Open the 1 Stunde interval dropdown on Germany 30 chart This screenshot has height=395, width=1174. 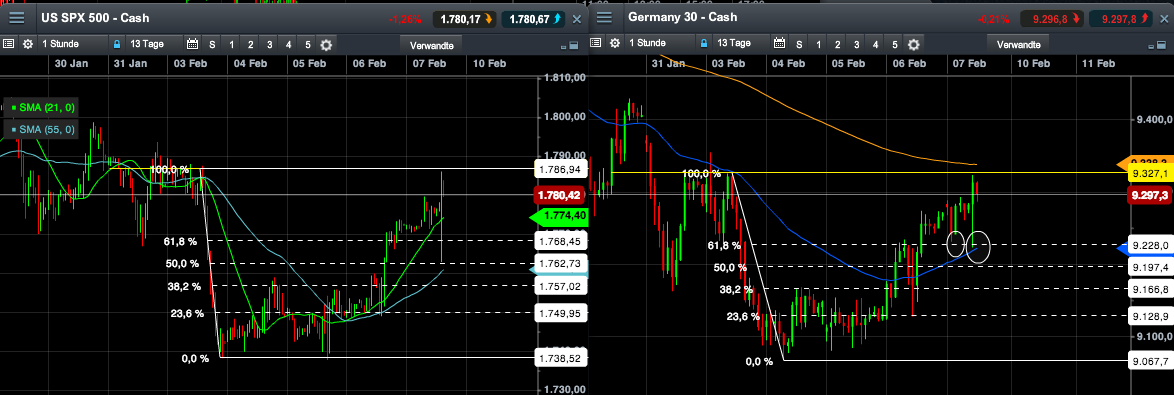pos(659,43)
